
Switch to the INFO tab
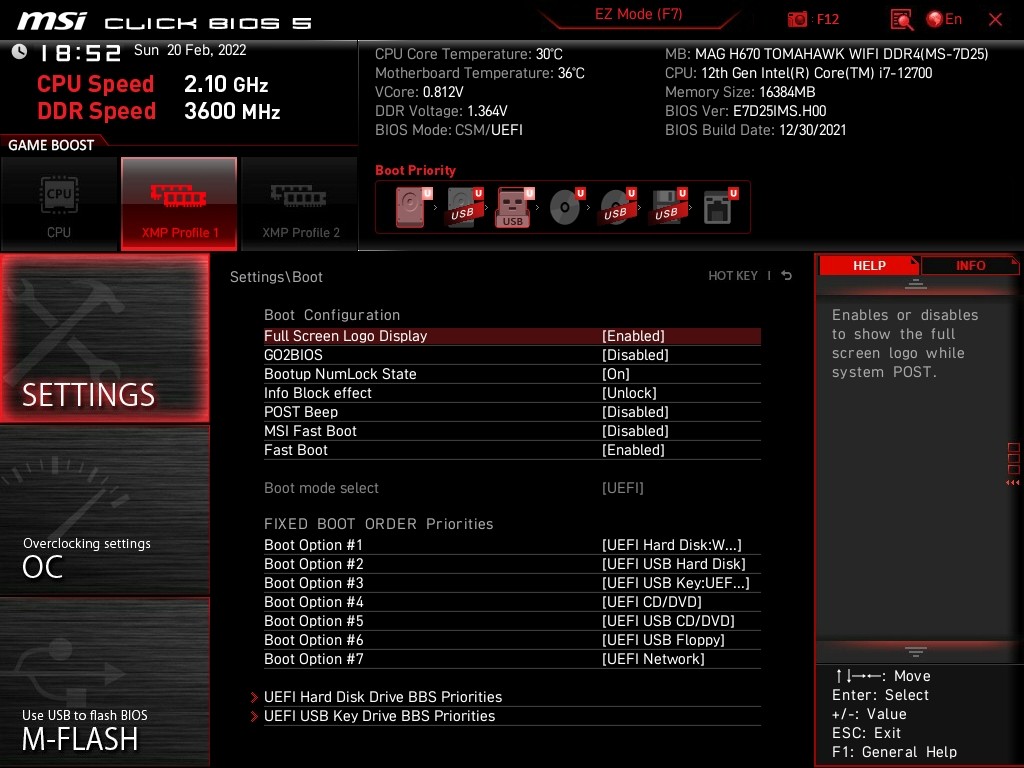click(x=969, y=266)
